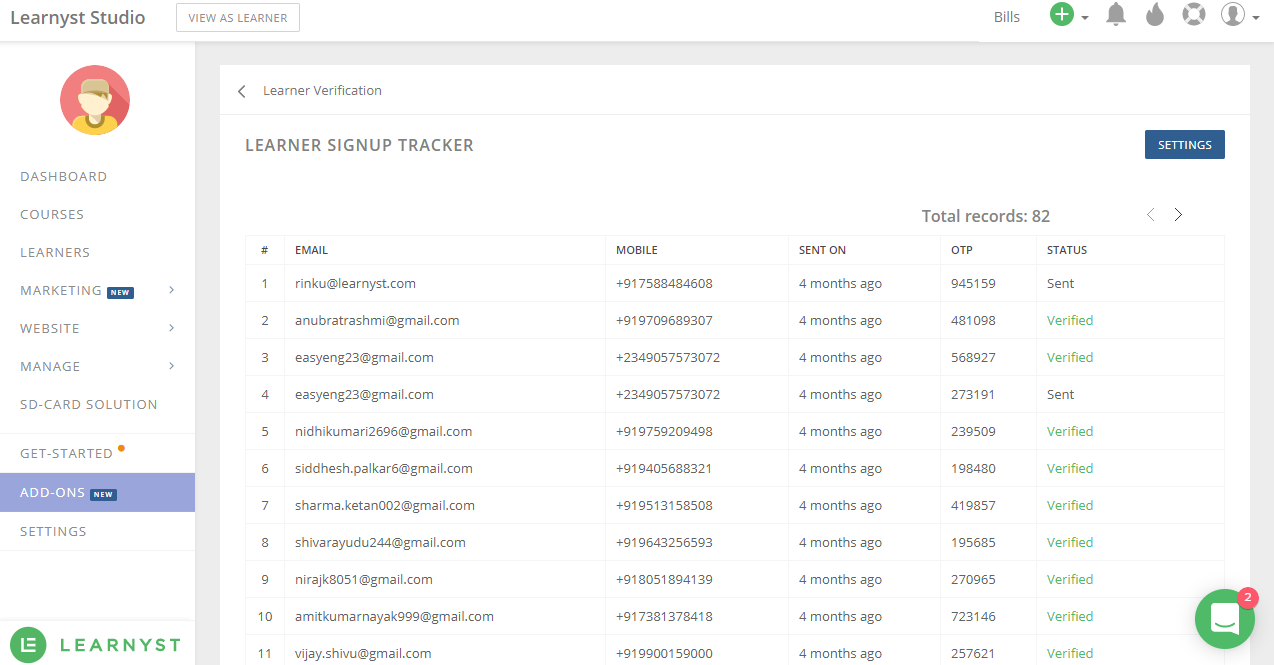Click the Learnyst logo in sidebar footer

(x=96, y=645)
